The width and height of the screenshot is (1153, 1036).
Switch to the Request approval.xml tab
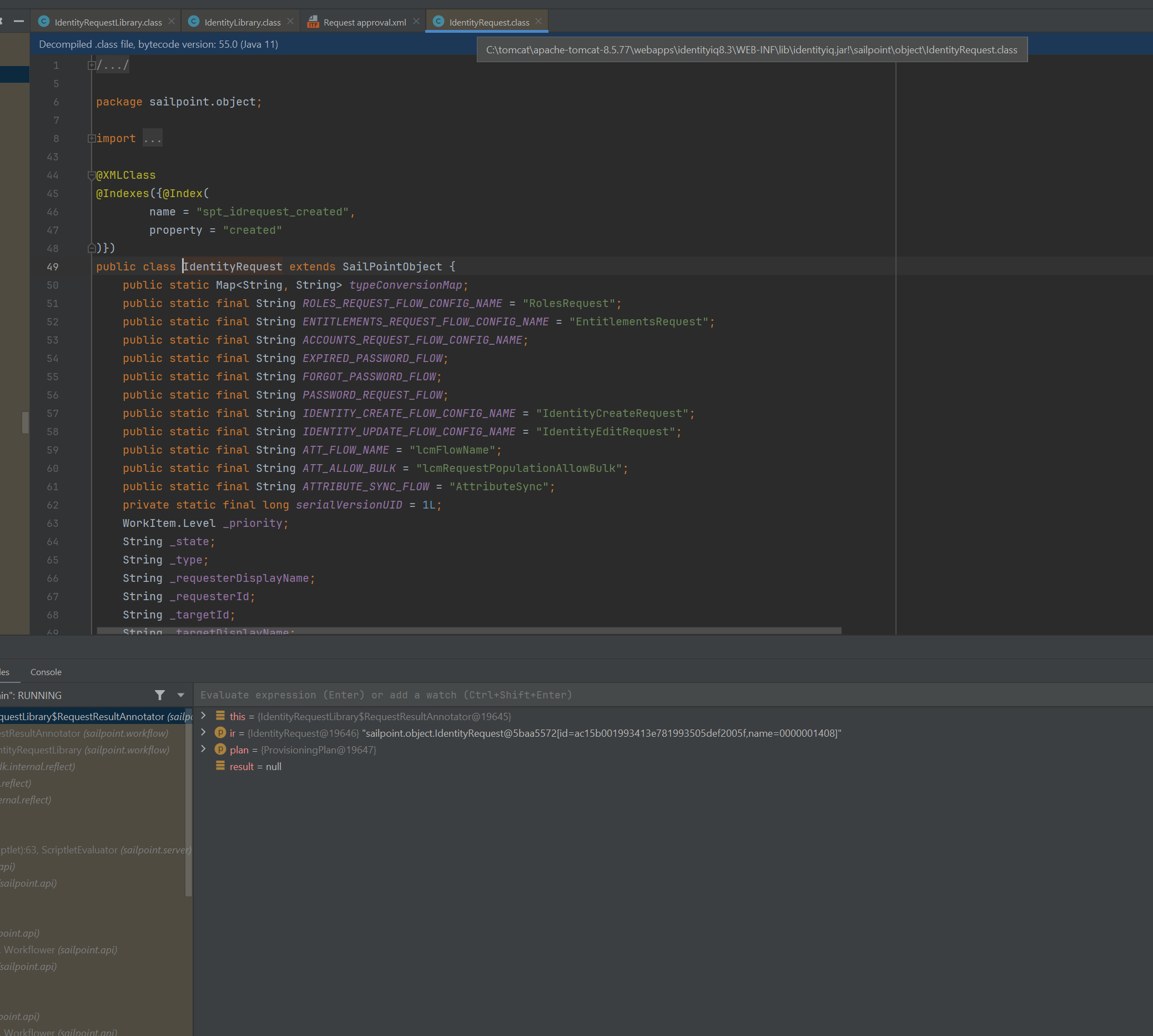pos(364,22)
